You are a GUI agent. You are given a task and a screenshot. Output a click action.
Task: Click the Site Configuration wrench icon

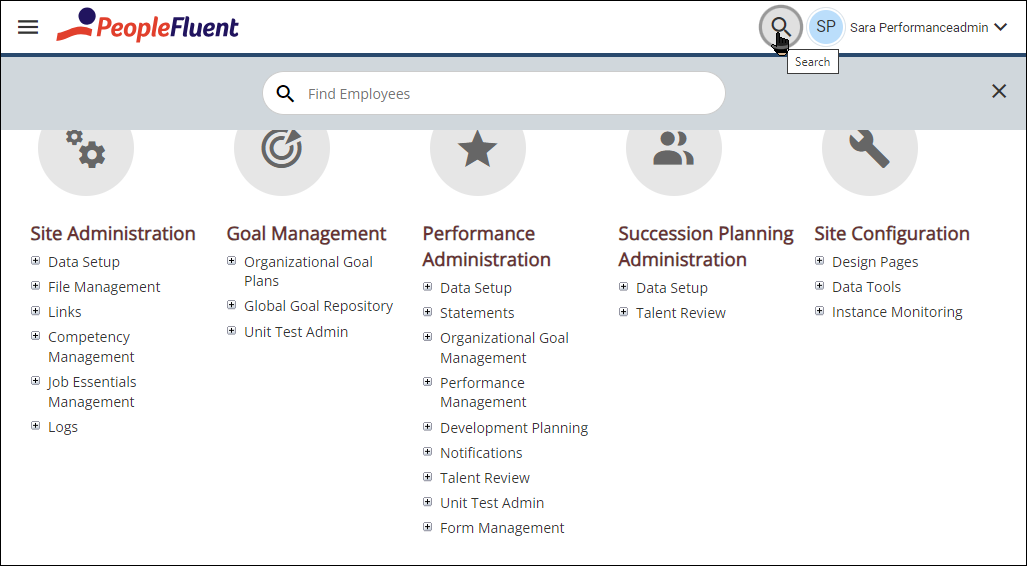[869, 149]
